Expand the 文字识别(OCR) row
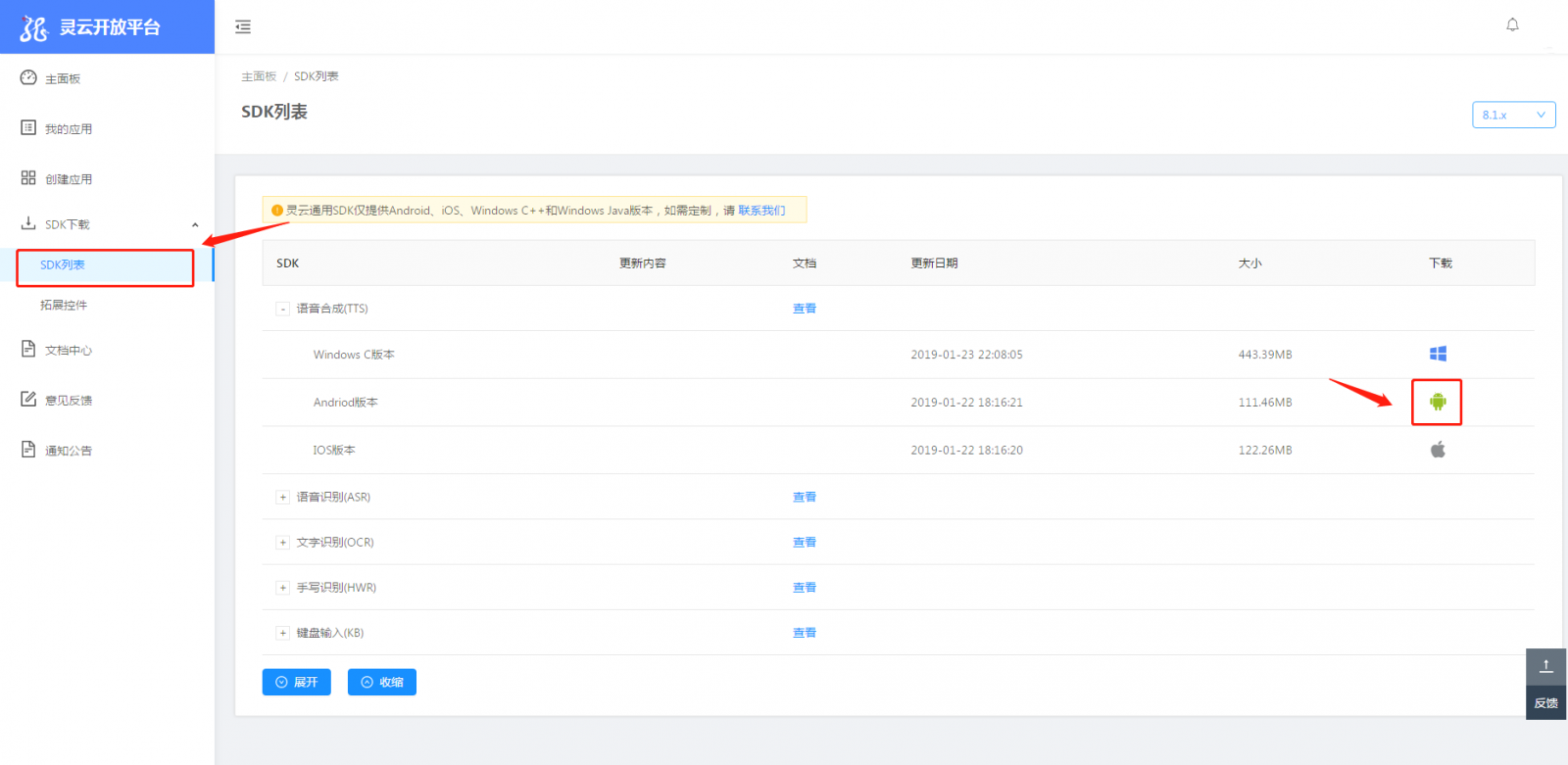The width and height of the screenshot is (1568, 765). [283, 543]
